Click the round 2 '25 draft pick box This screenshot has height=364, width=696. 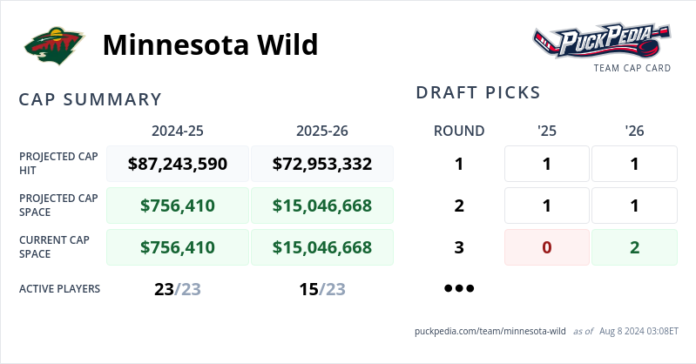tap(547, 206)
